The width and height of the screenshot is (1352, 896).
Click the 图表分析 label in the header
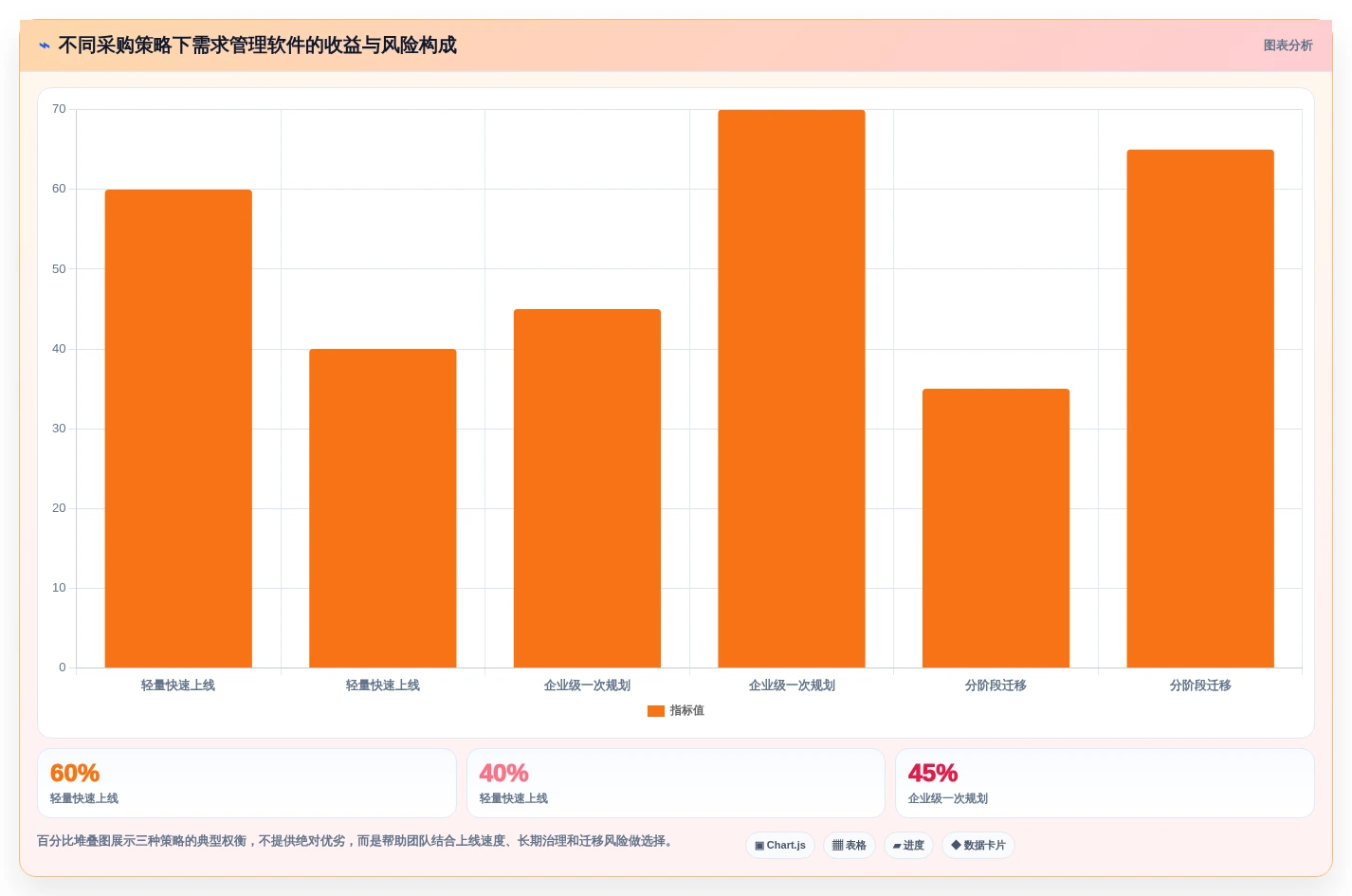(x=1288, y=46)
